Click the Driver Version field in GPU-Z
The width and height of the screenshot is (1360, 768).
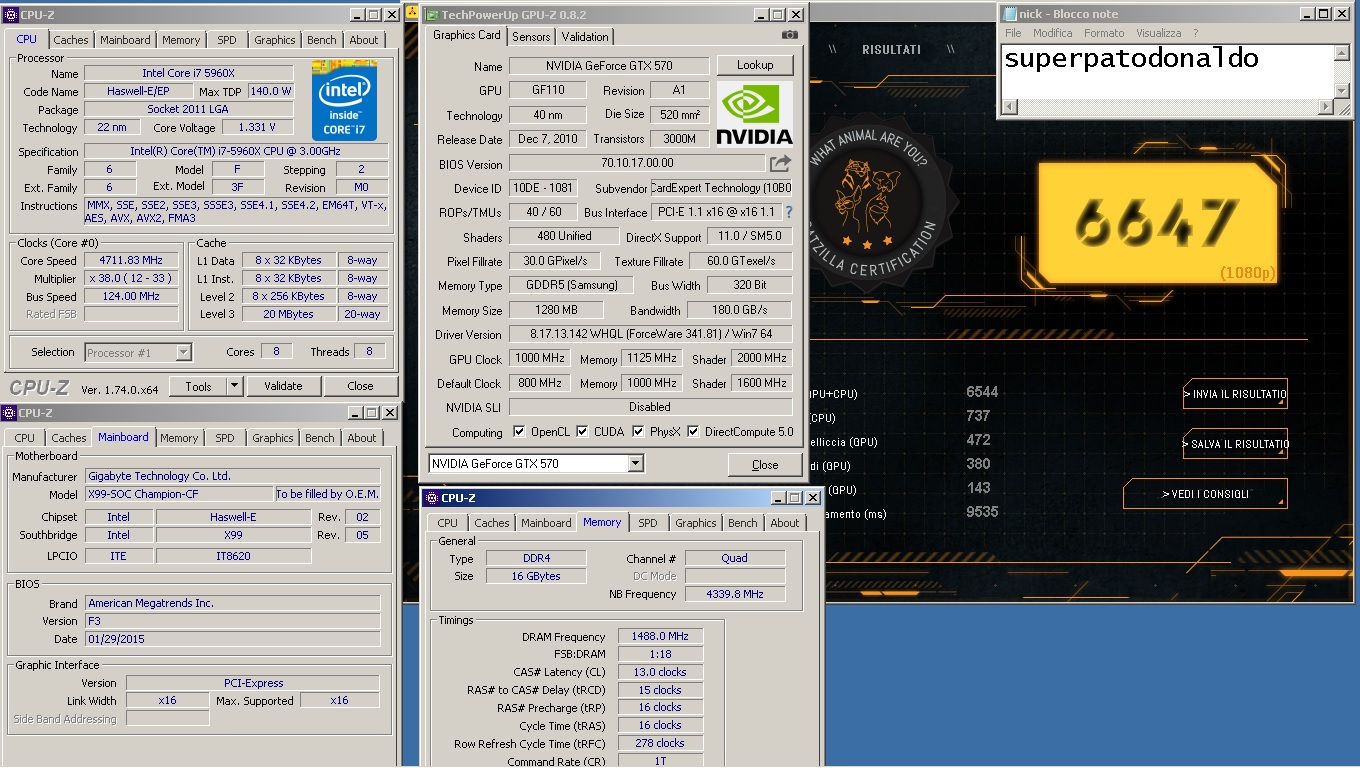(650, 334)
